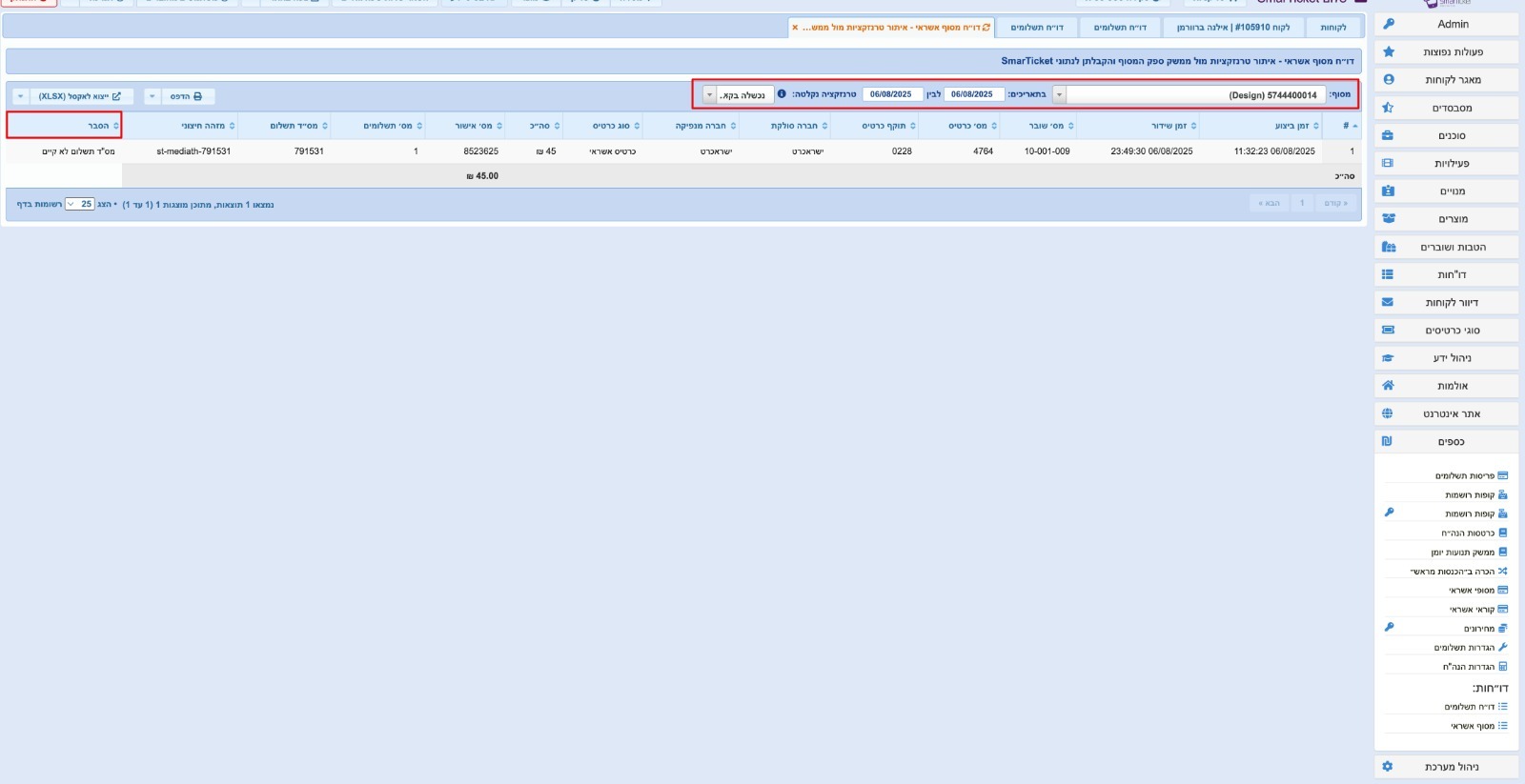Open דו"חות list section in sidebar
This screenshot has height=784, width=1525.
tap(1446, 274)
